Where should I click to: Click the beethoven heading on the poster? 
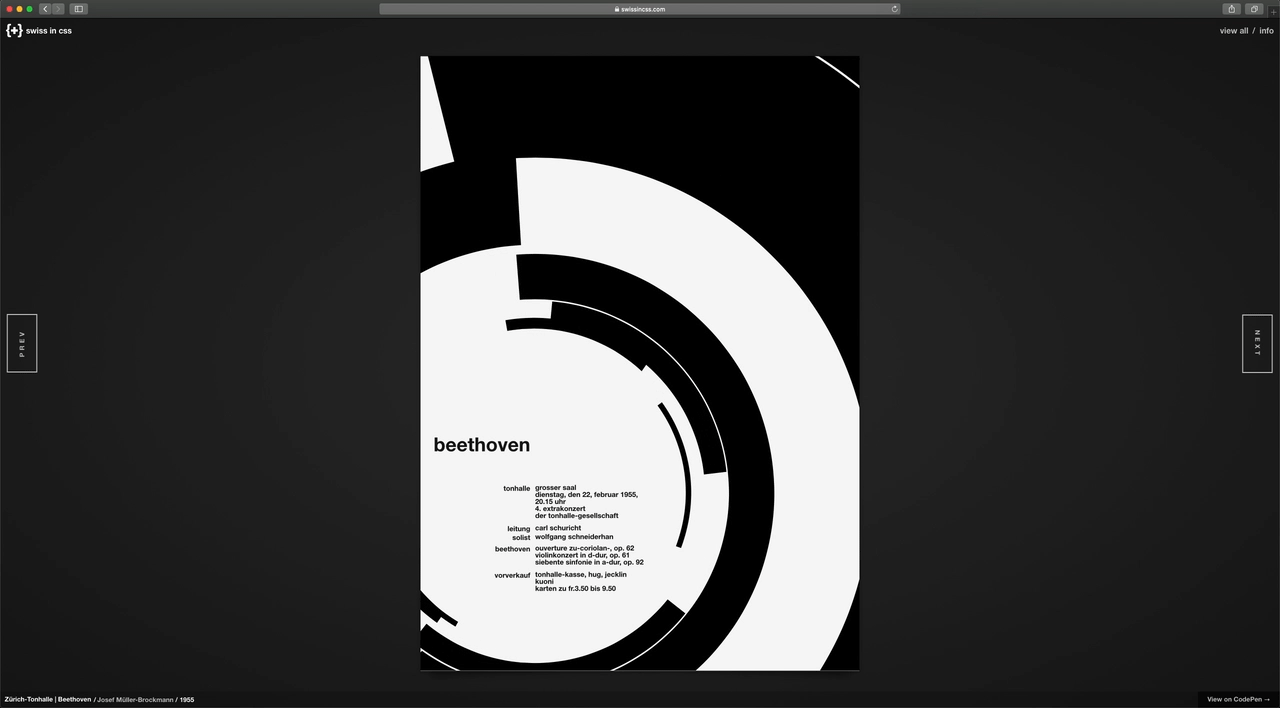pos(482,445)
